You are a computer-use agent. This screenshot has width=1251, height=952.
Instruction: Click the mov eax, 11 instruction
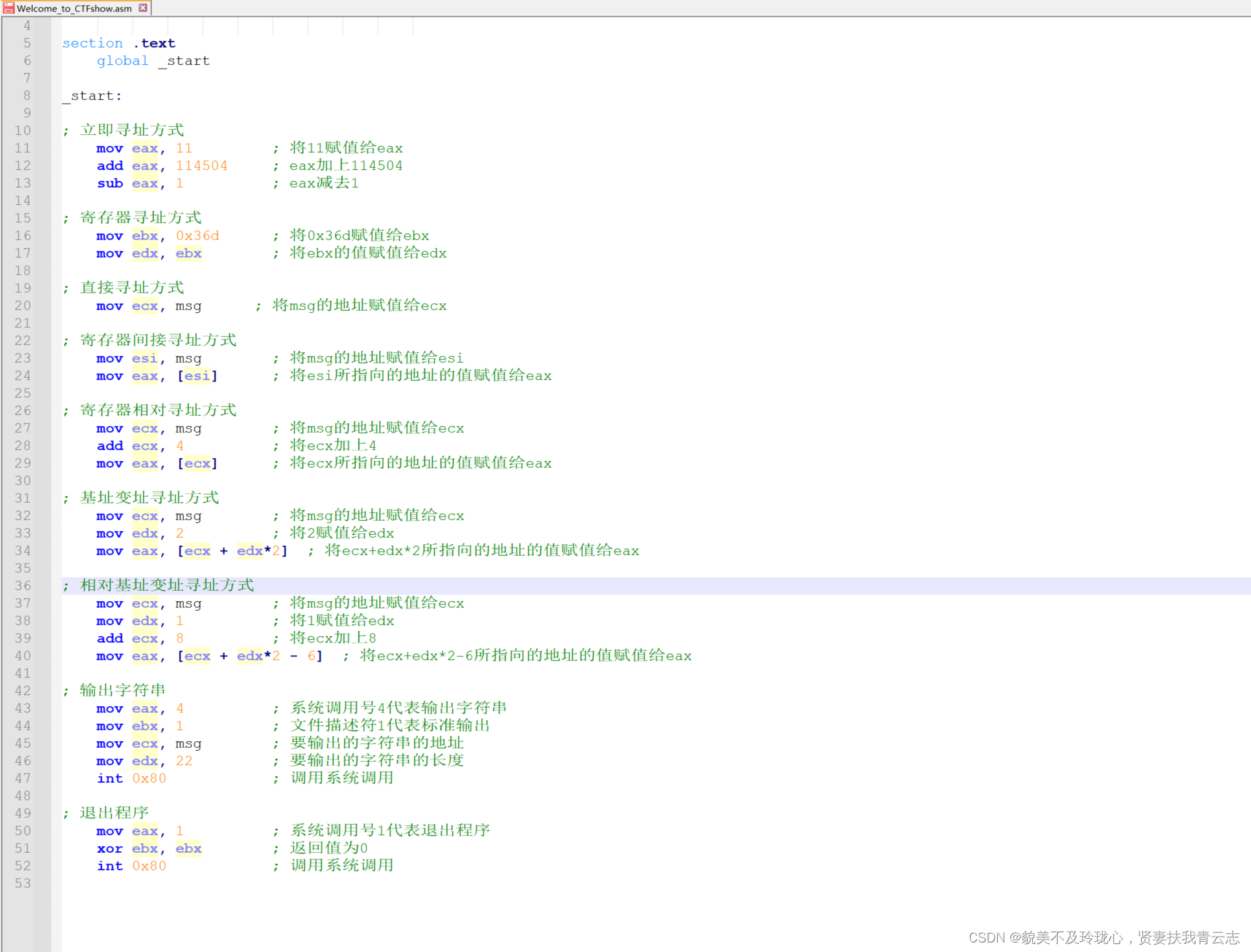[143, 147]
